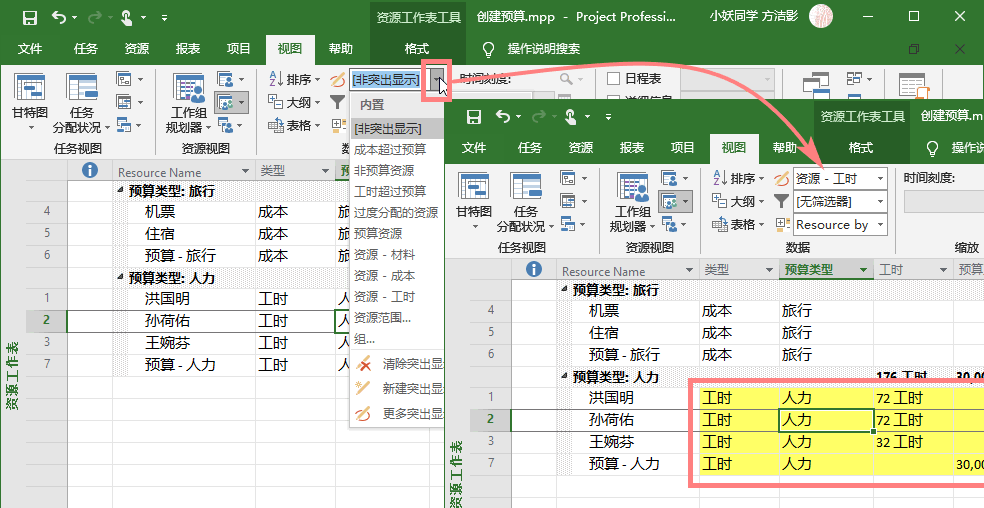Click highlight marker icon in front window

point(781,179)
